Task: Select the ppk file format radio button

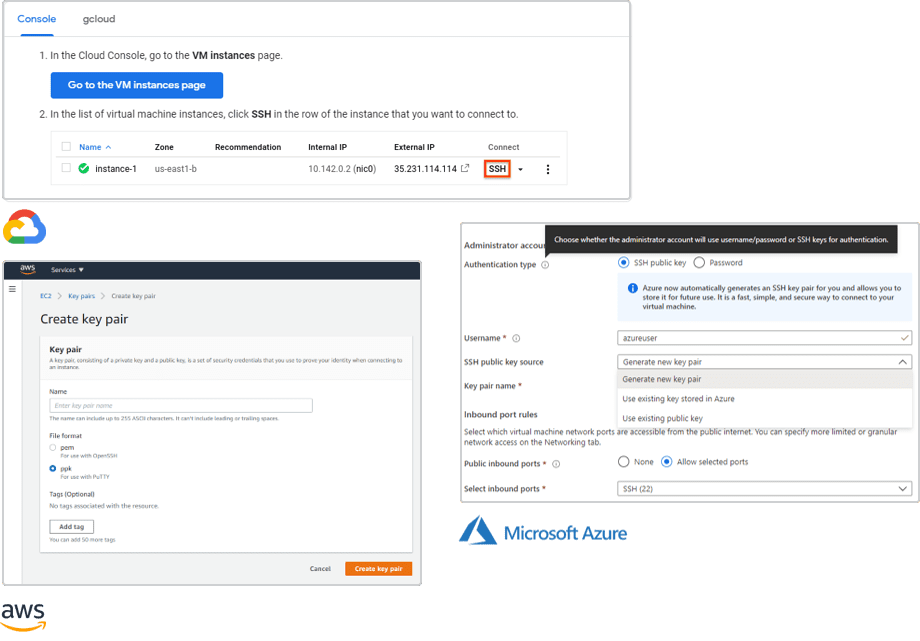Action: [x=53, y=468]
